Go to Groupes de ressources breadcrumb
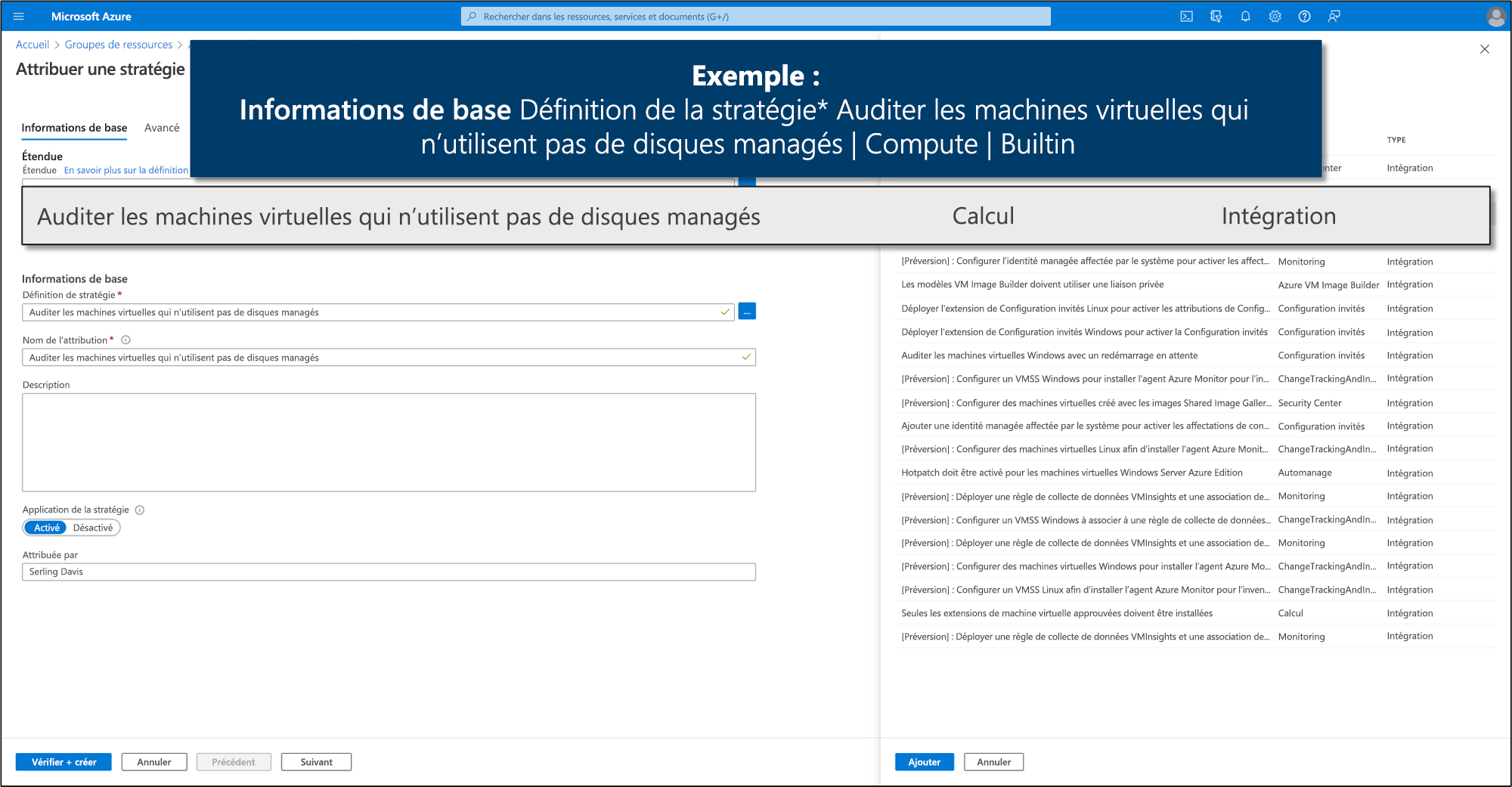 (119, 45)
